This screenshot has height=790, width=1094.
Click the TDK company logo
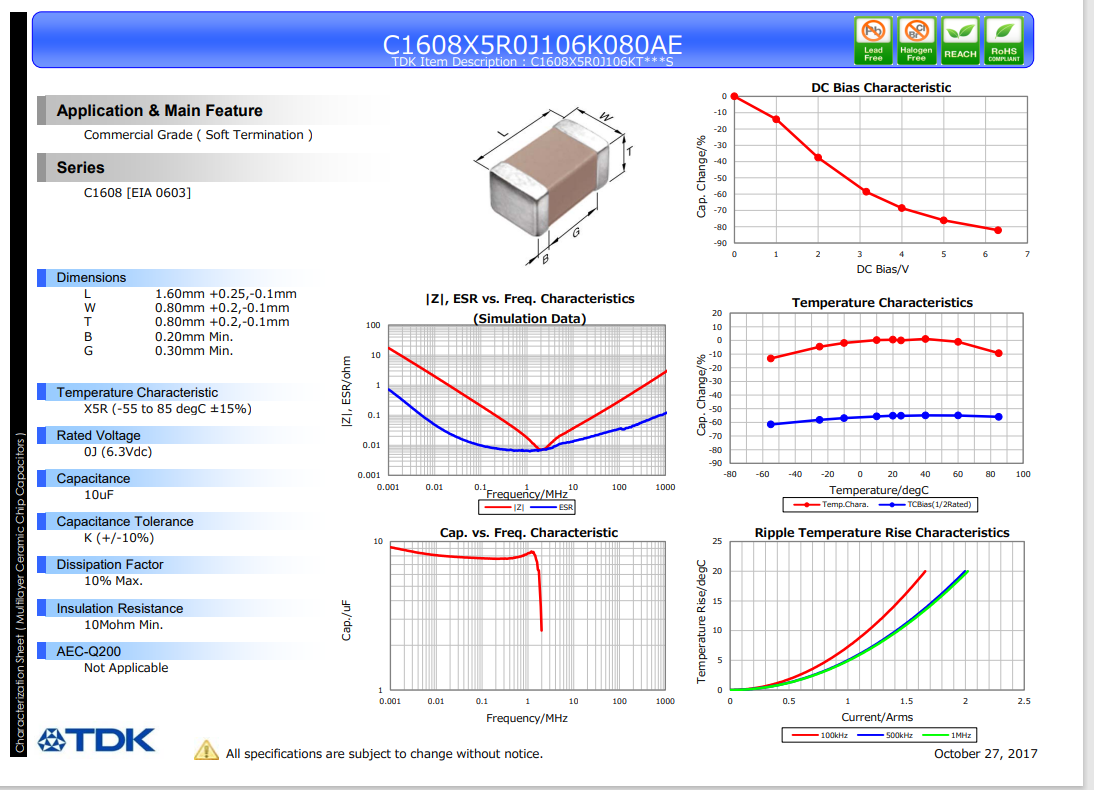(x=96, y=740)
